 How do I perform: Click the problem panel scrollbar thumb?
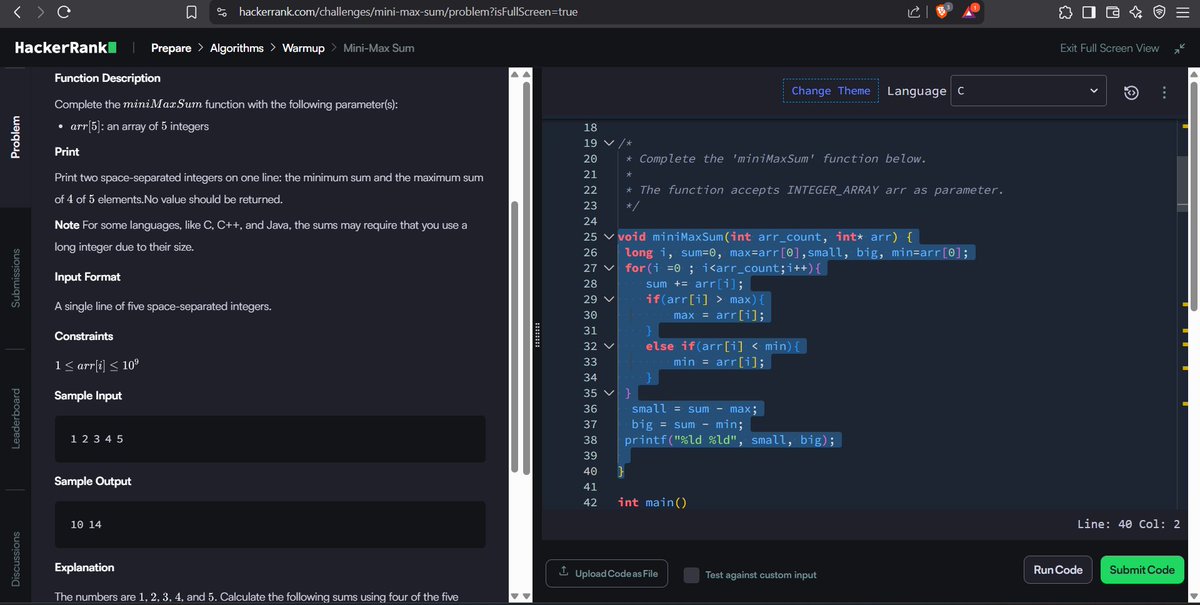pos(516,335)
